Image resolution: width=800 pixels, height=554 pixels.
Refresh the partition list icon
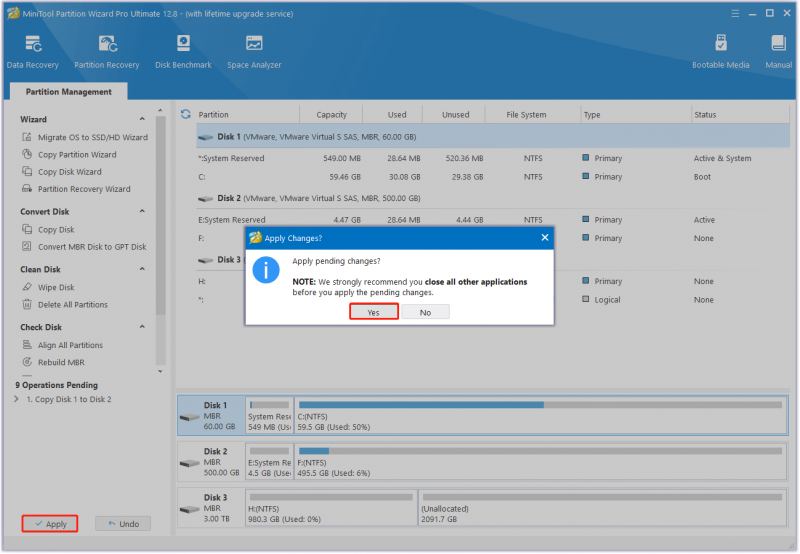[186, 114]
